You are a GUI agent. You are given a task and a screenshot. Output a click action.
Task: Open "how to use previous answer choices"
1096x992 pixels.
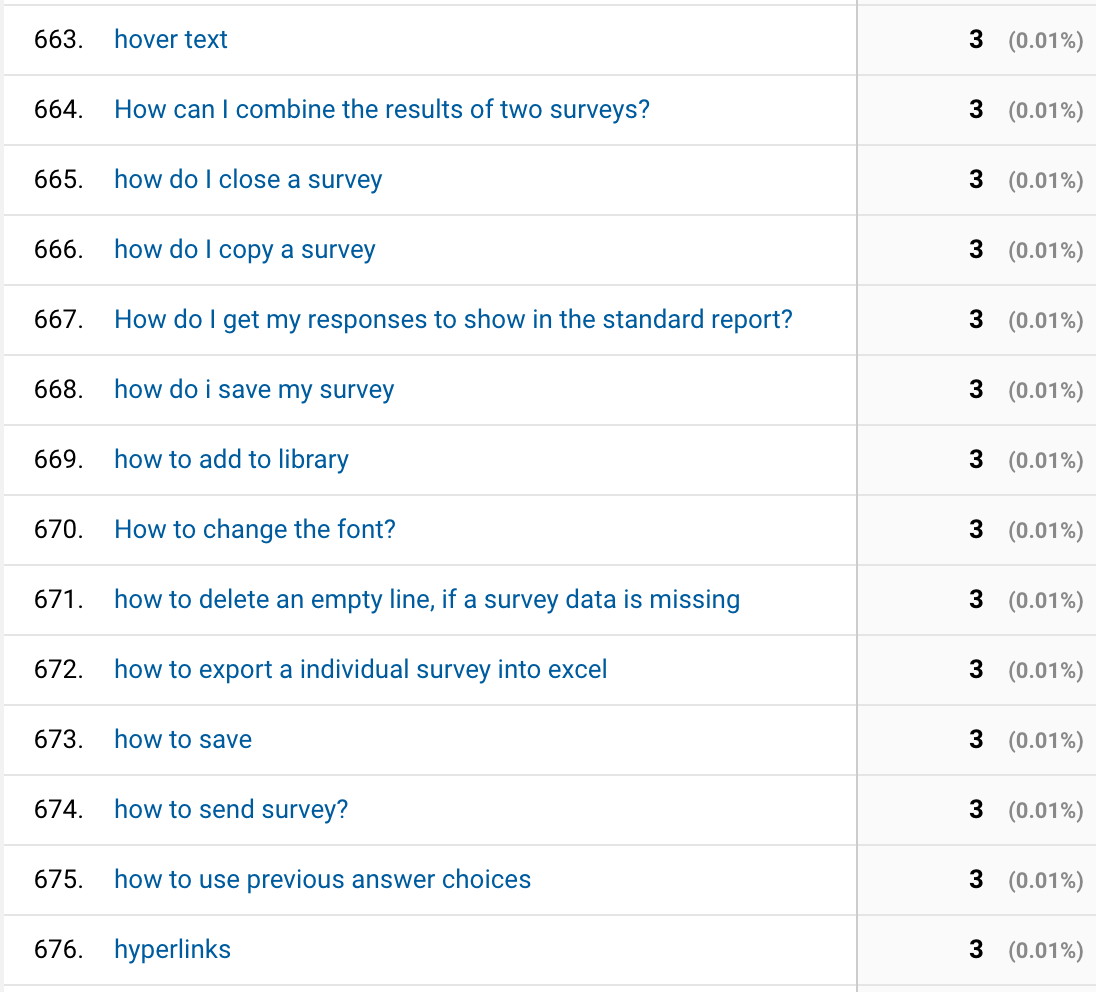point(322,880)
